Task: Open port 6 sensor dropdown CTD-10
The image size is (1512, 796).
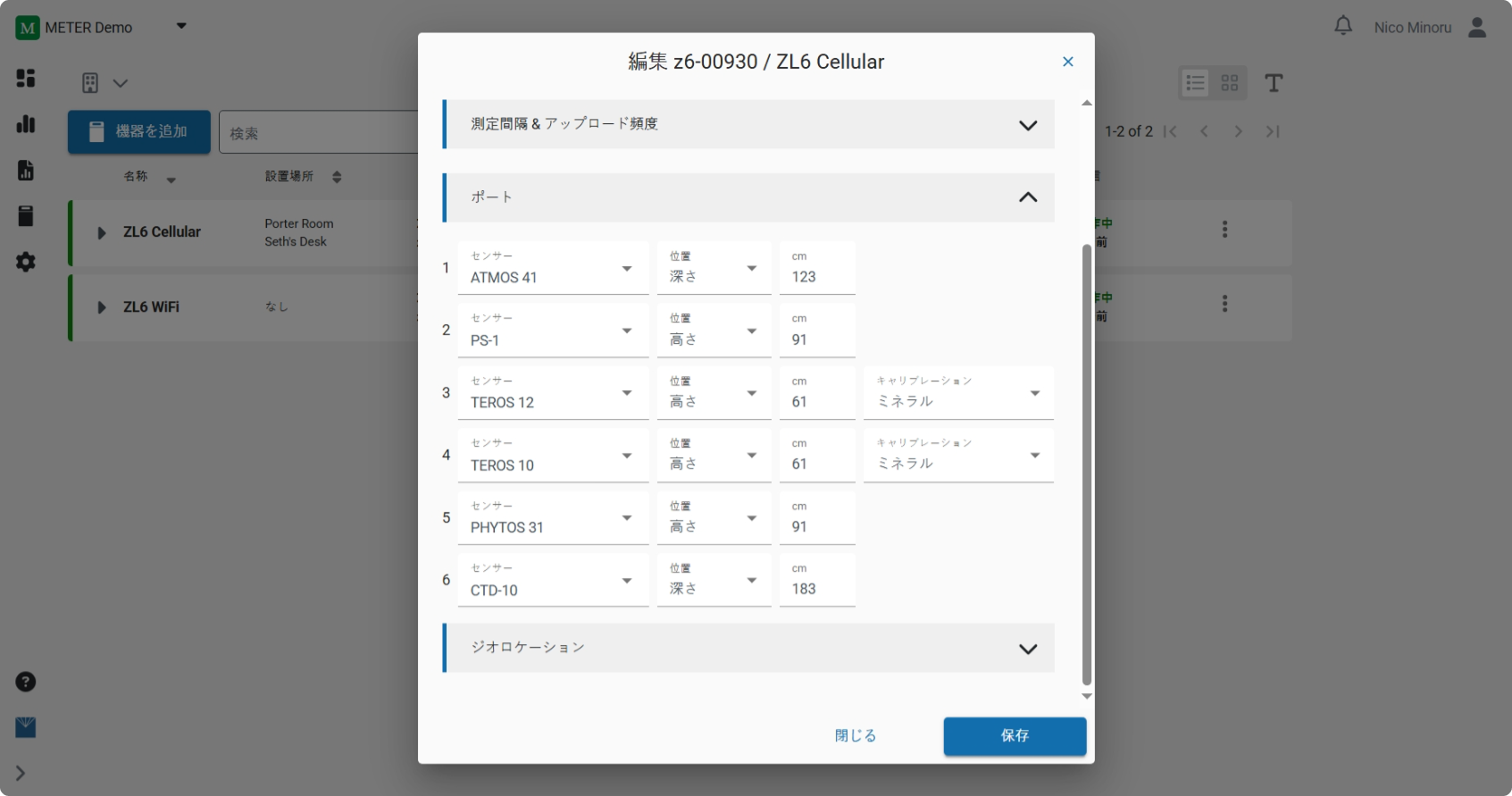Action: 553,581
